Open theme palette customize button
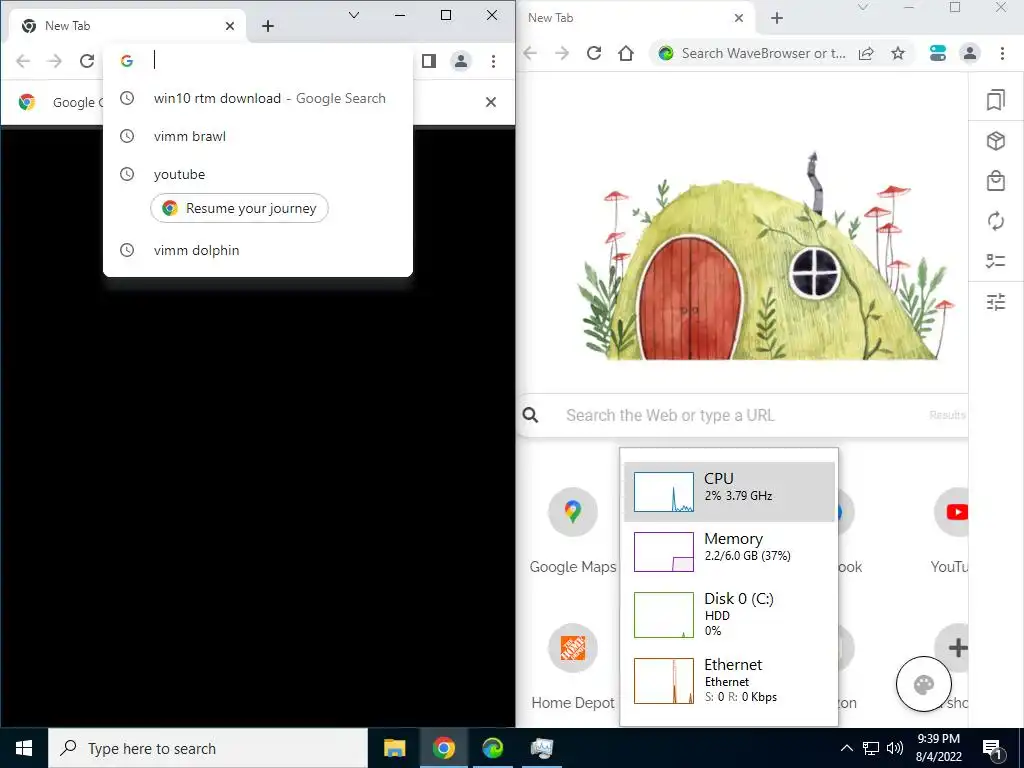The width and height of the screenshot is (1024, 768). 923,684
